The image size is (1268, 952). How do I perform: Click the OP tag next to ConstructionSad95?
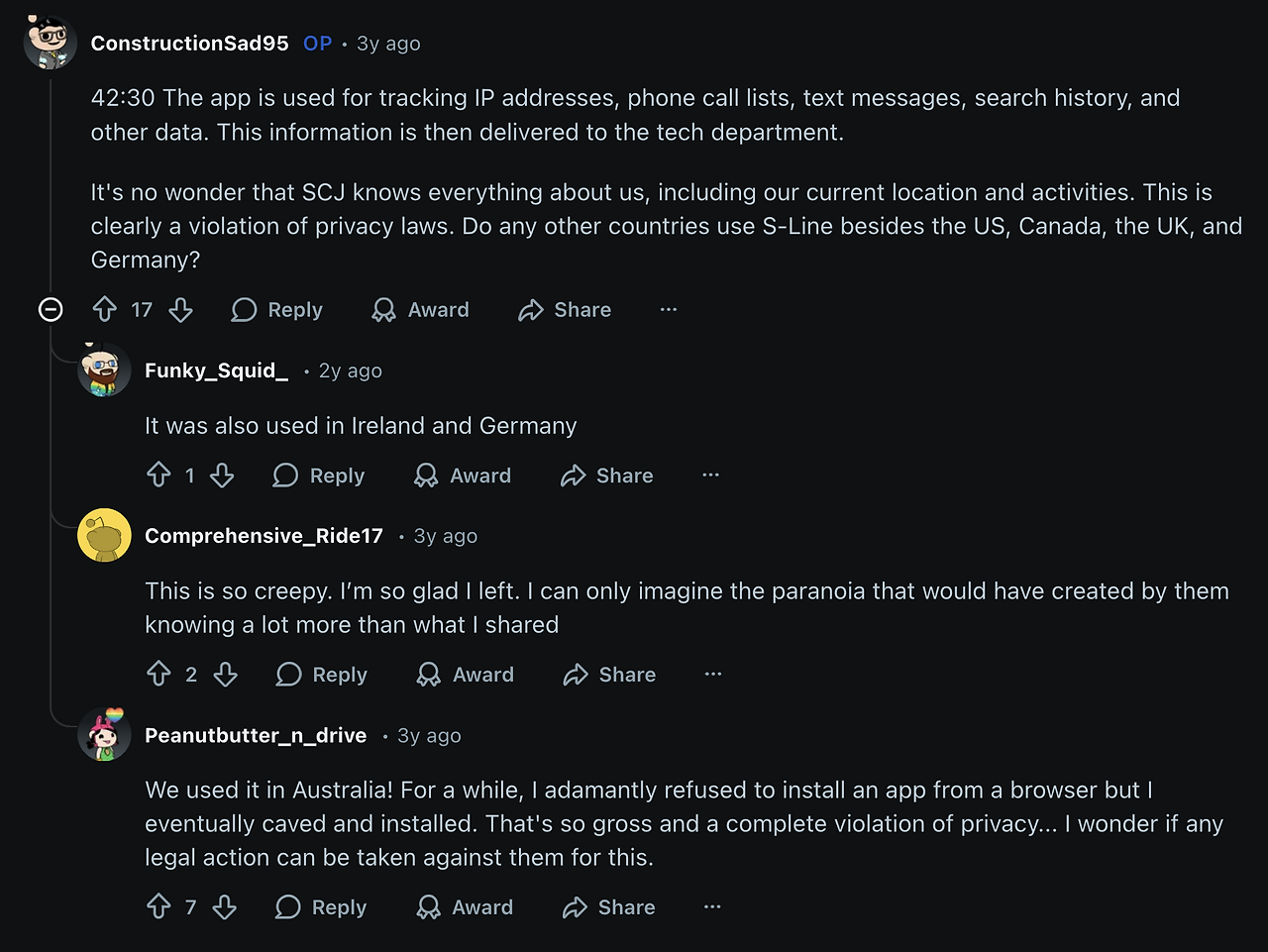pos(316,43)
